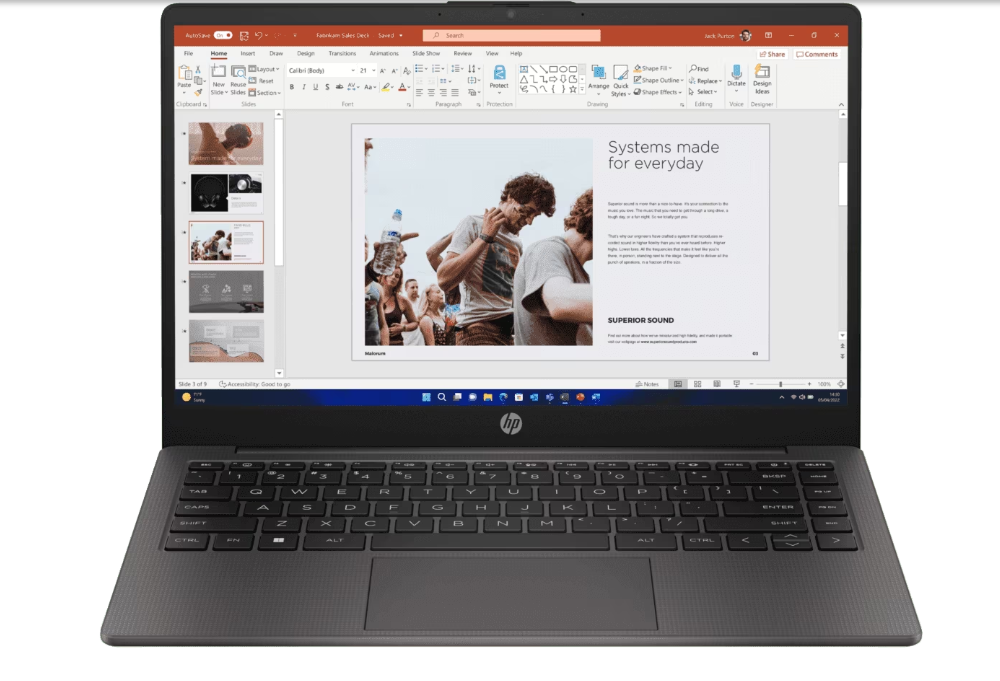Adjust the zoom slider in status bar
Image resolution: width=1000 pixels, height=681 pixels.
(781, 384)
